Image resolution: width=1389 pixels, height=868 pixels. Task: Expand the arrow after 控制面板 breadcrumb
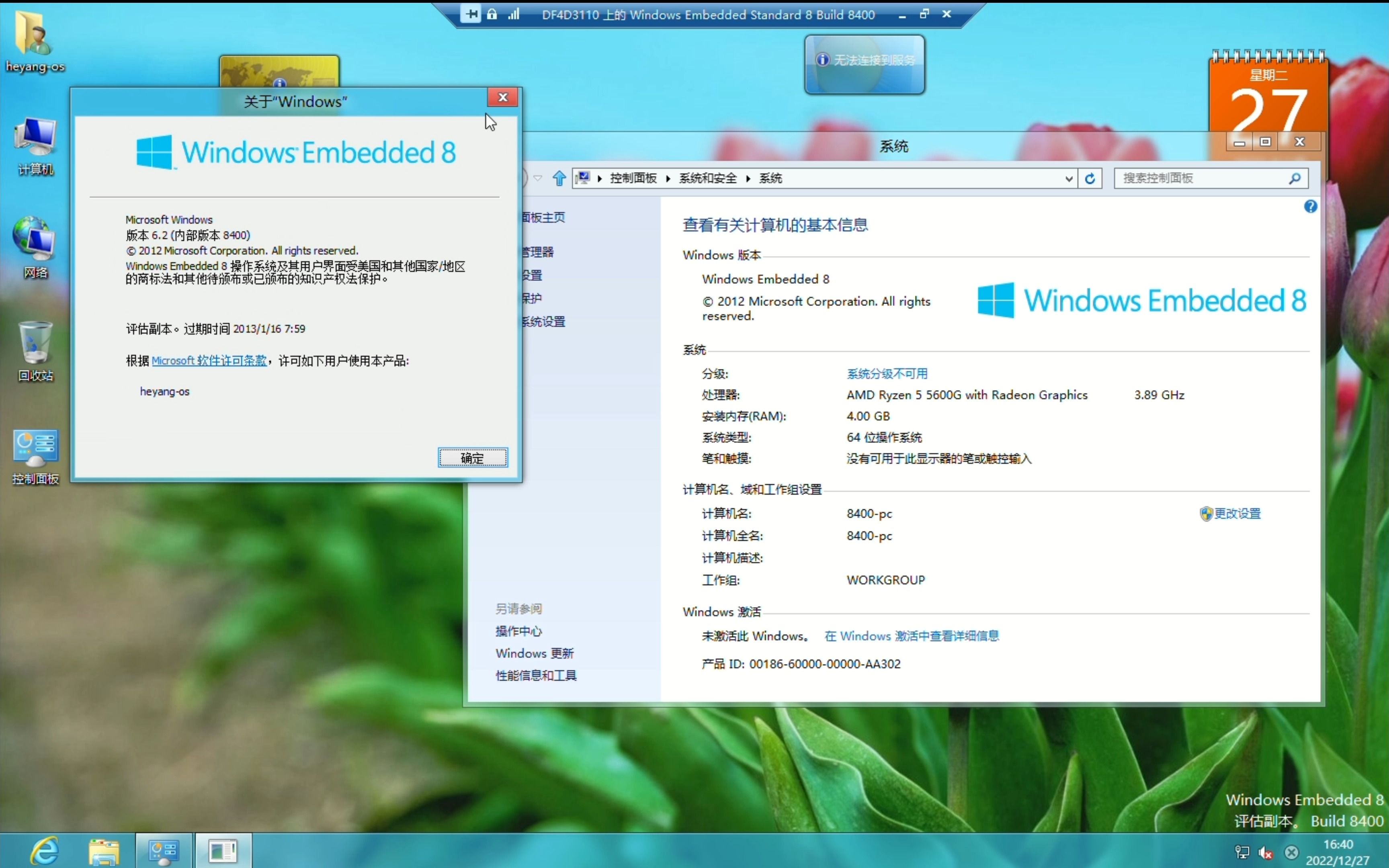[668, 178]
